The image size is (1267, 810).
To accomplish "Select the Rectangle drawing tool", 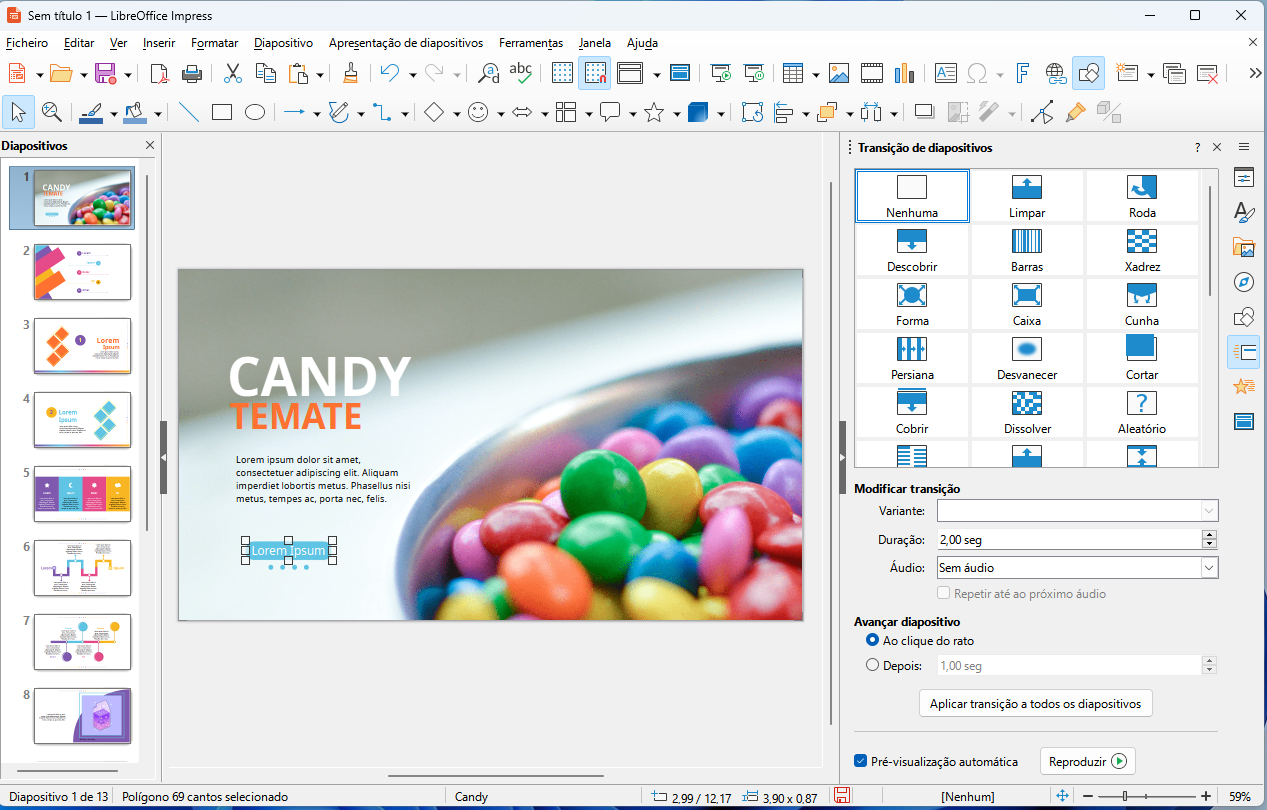I will pos(222,113).
